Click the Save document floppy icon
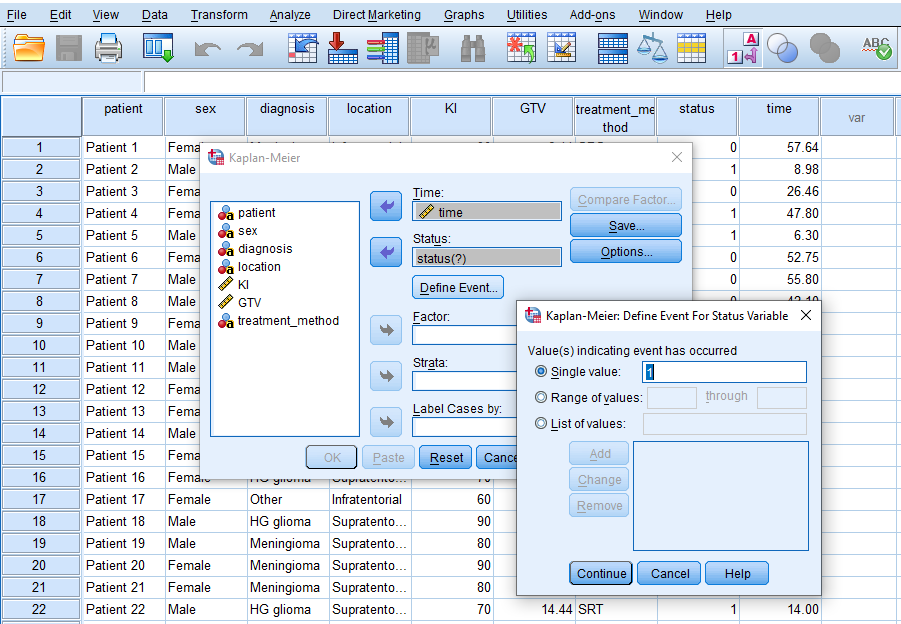Image resolution: width=901 pixels, height=624 pixels. pyautogui.click(x=69, y=48)
